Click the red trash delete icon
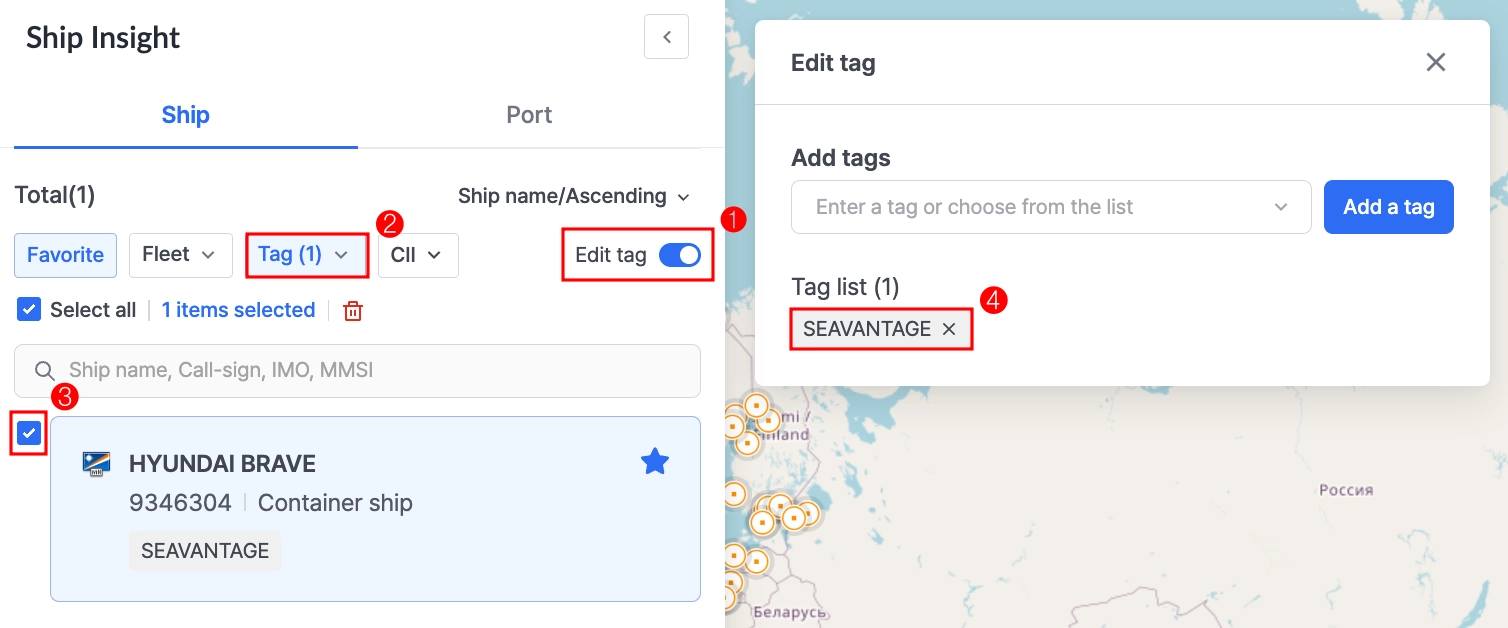 click(352, 311)
